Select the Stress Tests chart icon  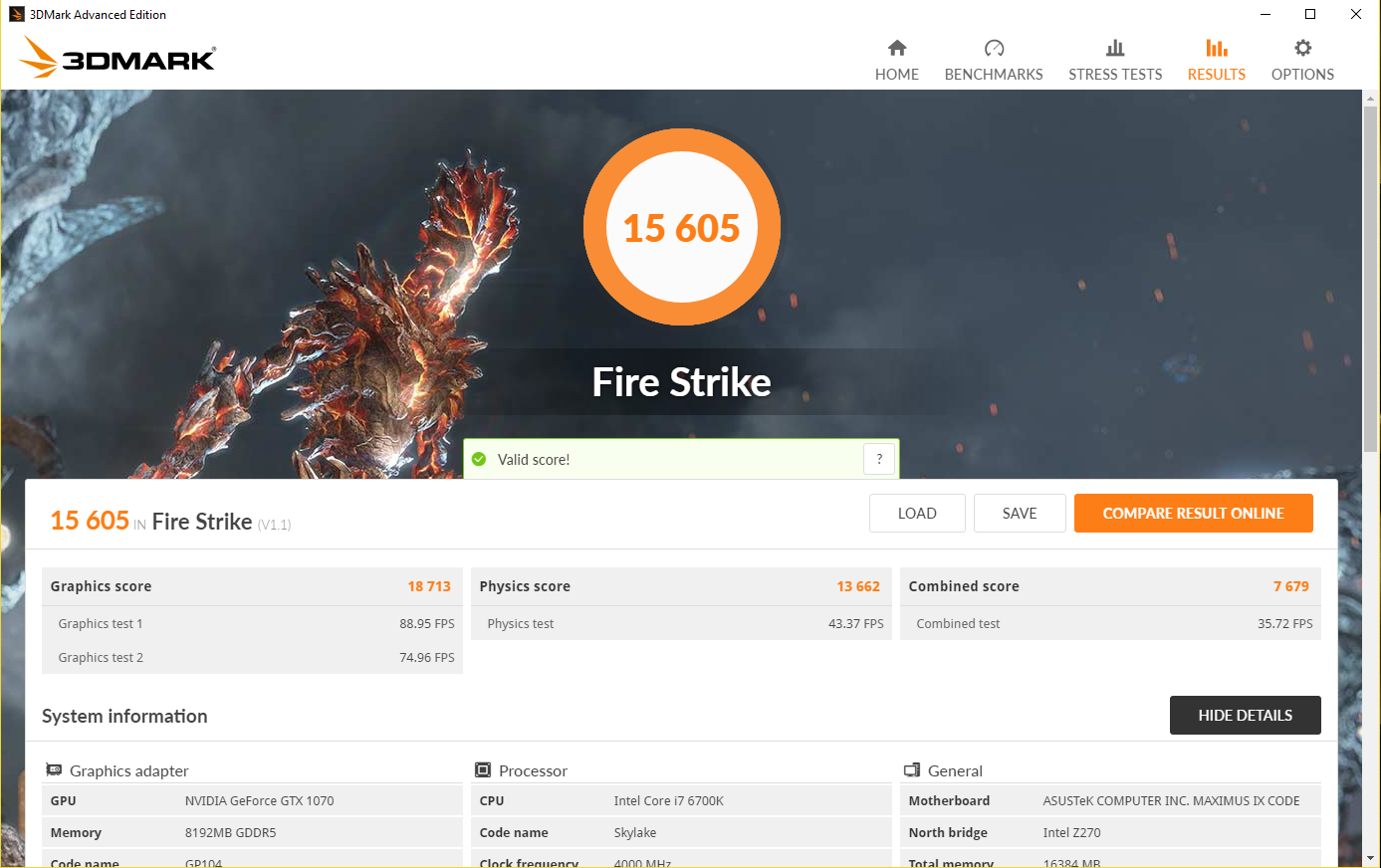click(x=1115, y=48)
